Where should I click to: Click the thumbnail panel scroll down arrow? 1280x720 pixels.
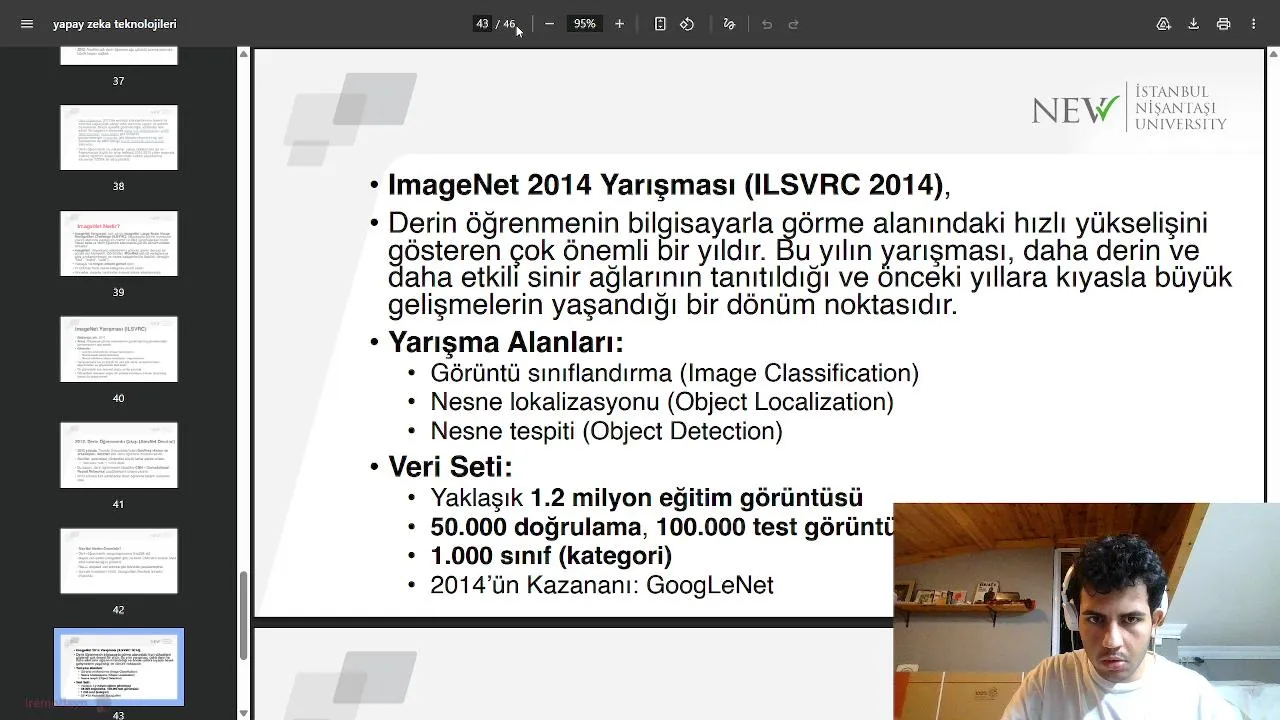(243, 713)
